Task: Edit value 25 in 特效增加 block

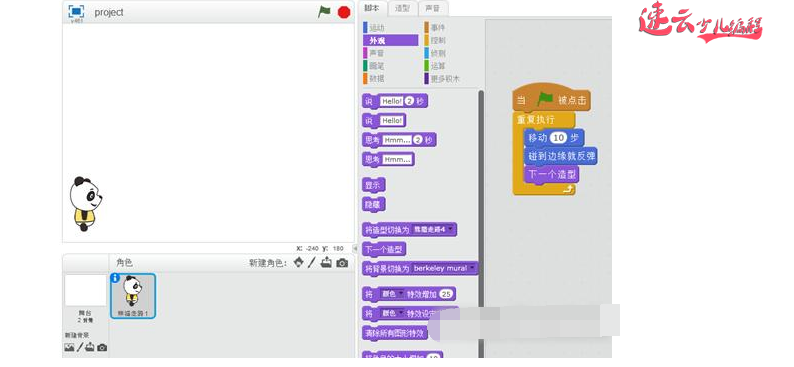Action: coord(447,294)
